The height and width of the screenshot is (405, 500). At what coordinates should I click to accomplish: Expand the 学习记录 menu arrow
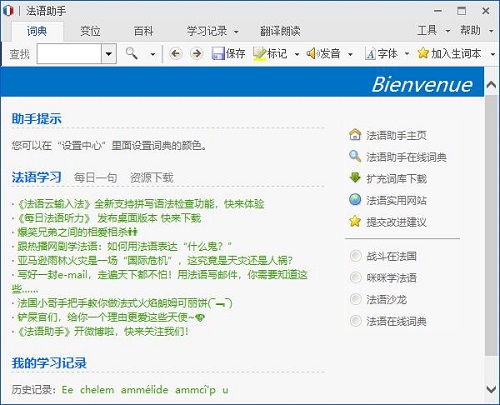click(x=236, y=32)
